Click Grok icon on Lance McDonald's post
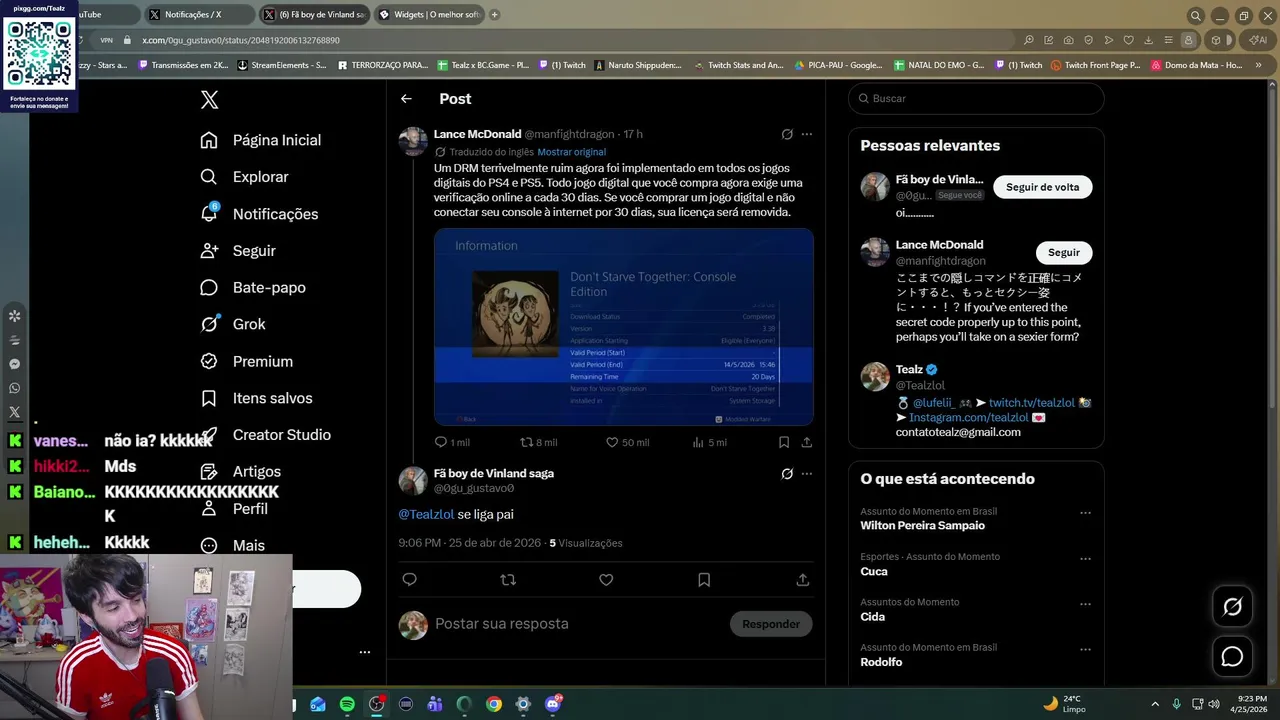Viewport: 1280px width, 720px height. click(787, 134)
